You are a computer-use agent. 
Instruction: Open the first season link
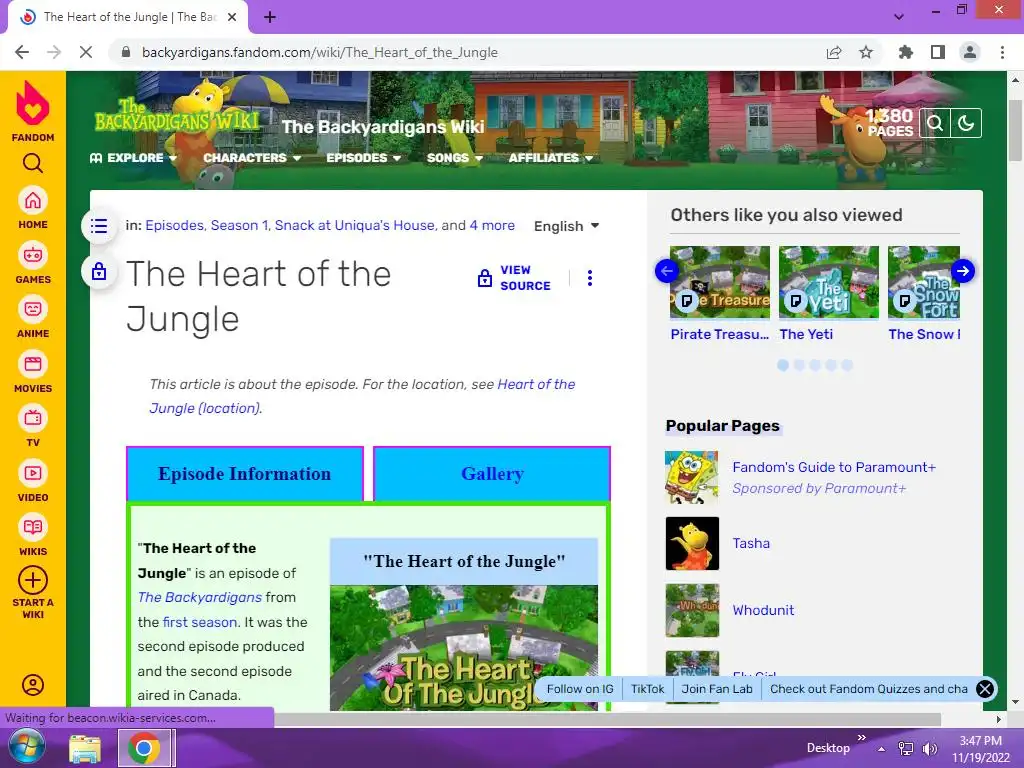point(199,622)
